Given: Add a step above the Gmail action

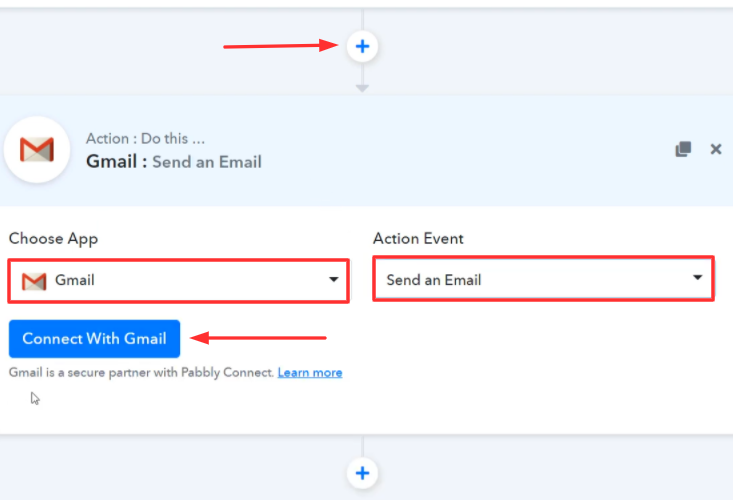Looking at the screenshot, I should click(x=362, y=46).
